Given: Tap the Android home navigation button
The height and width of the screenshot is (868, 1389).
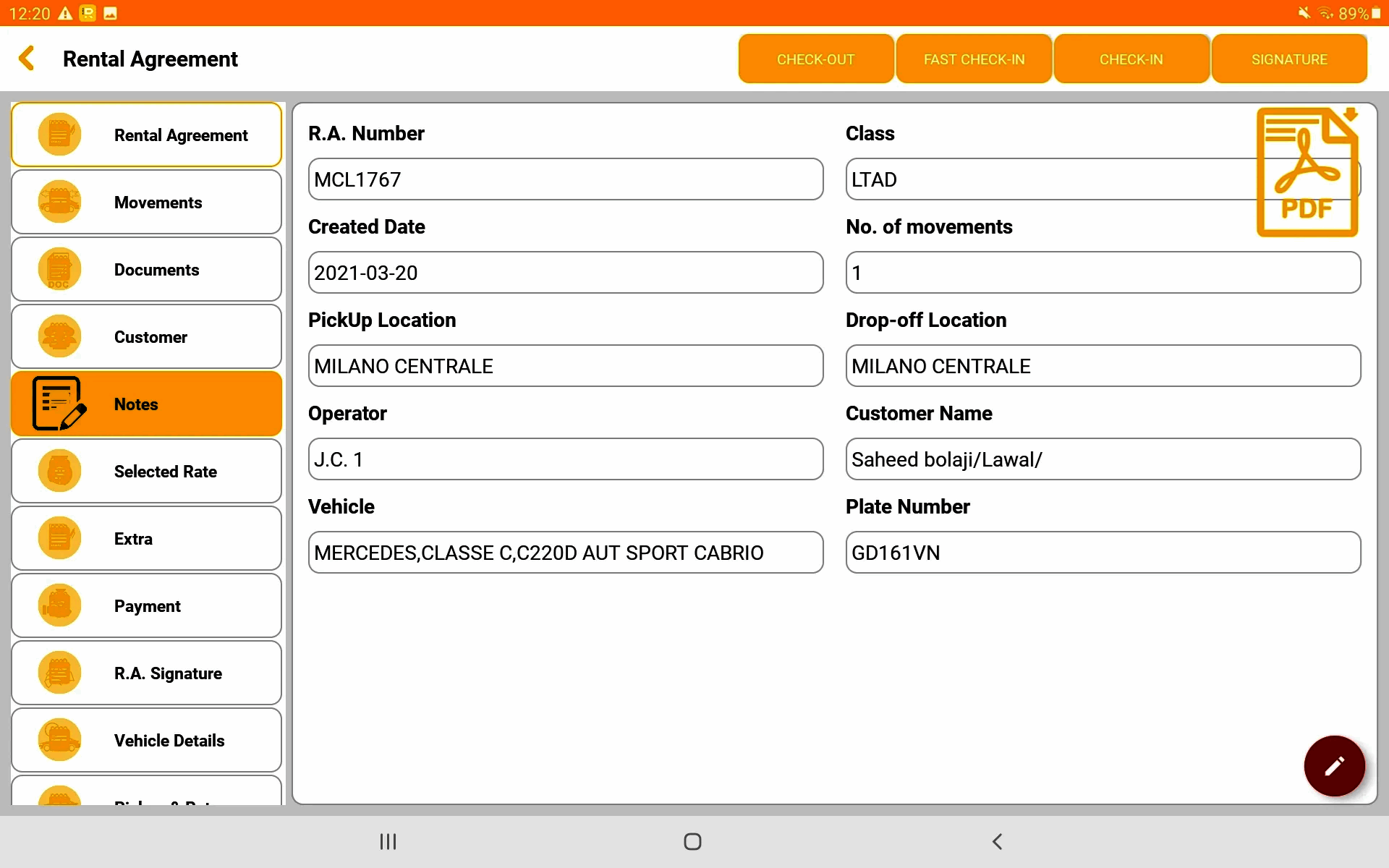Looking at the screenshot, I should click(692, 841).
